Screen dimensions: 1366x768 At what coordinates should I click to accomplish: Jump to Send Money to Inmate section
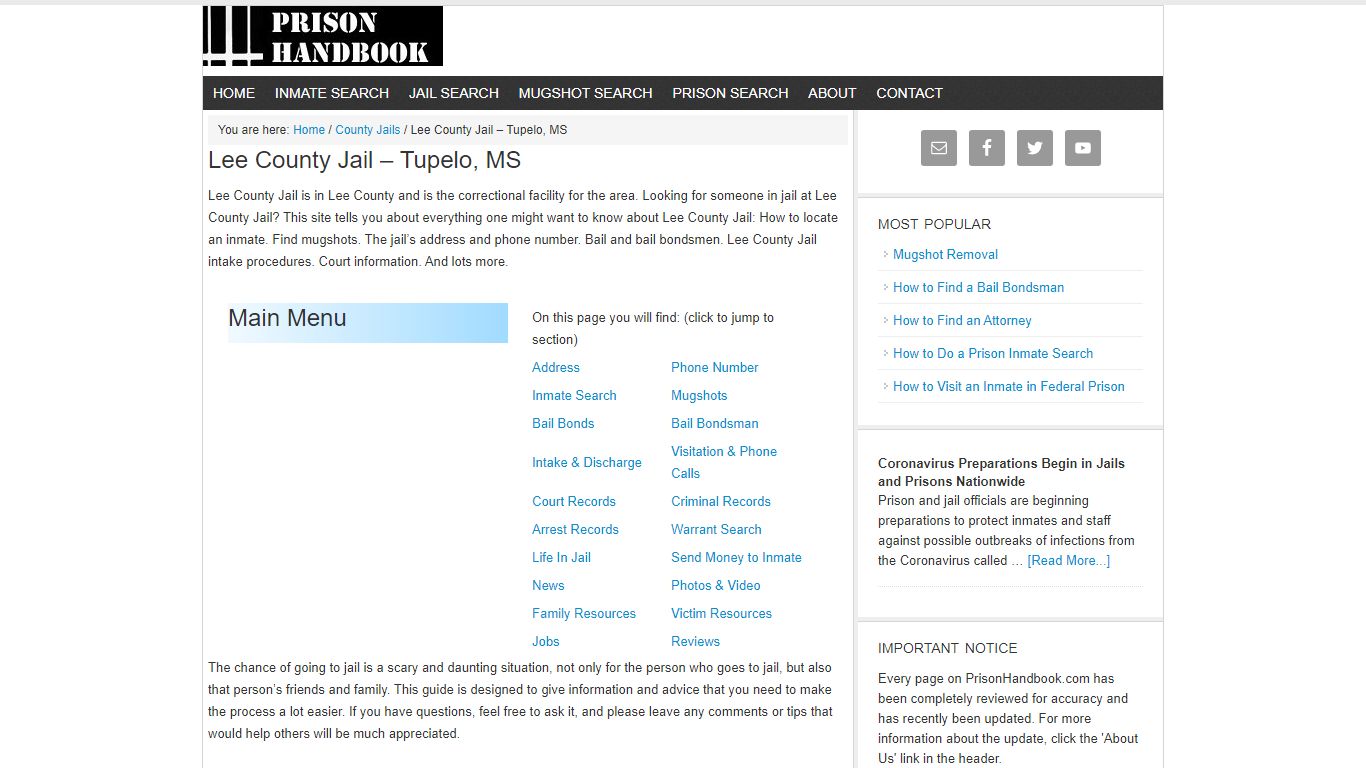pos(736,557)
